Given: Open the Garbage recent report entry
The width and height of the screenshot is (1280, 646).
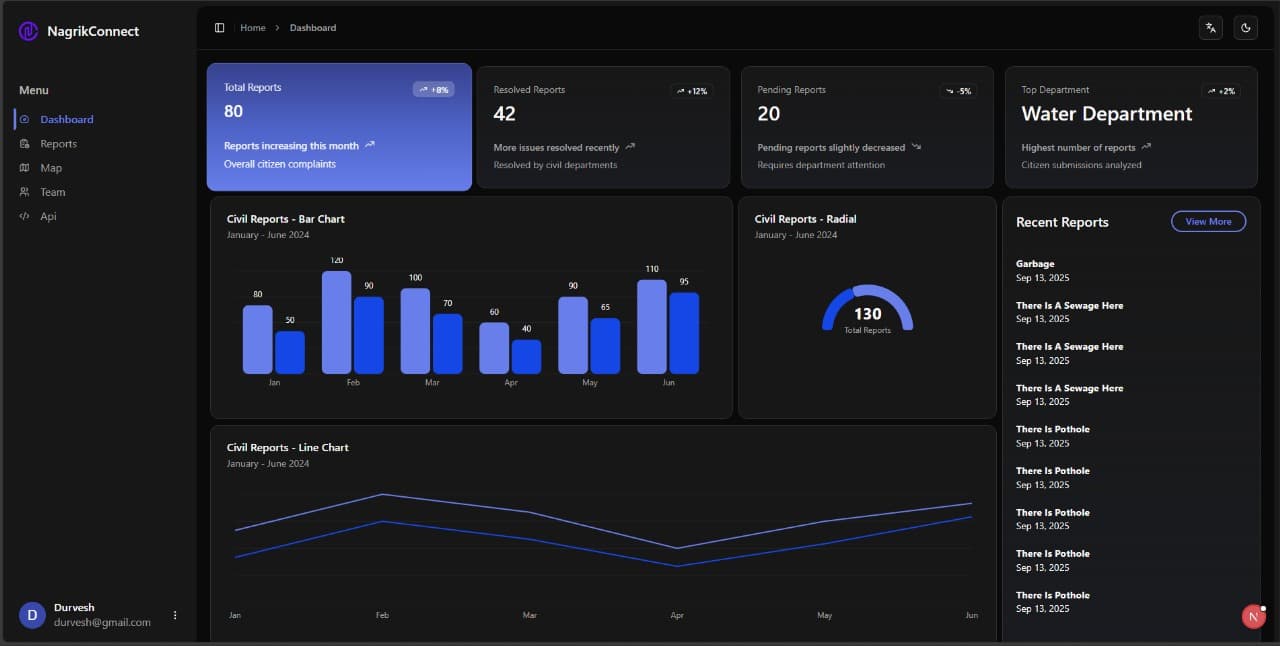Looking at the screenshot, I should (1035, 264).
